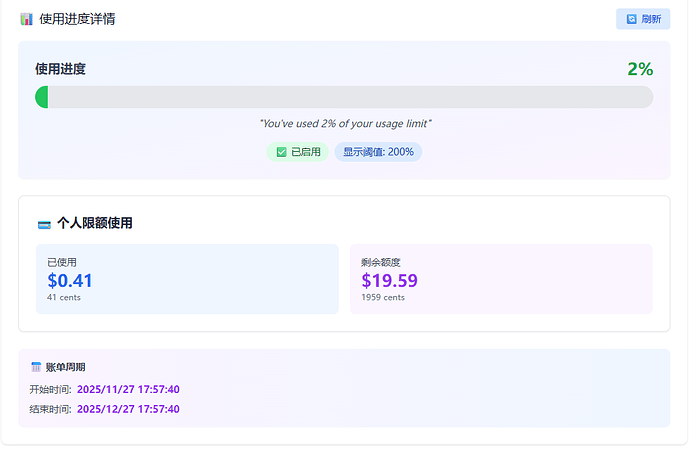The image size is (690, 449).
Task: Click the 个人限额使用 heading
Action: point(95,223)
